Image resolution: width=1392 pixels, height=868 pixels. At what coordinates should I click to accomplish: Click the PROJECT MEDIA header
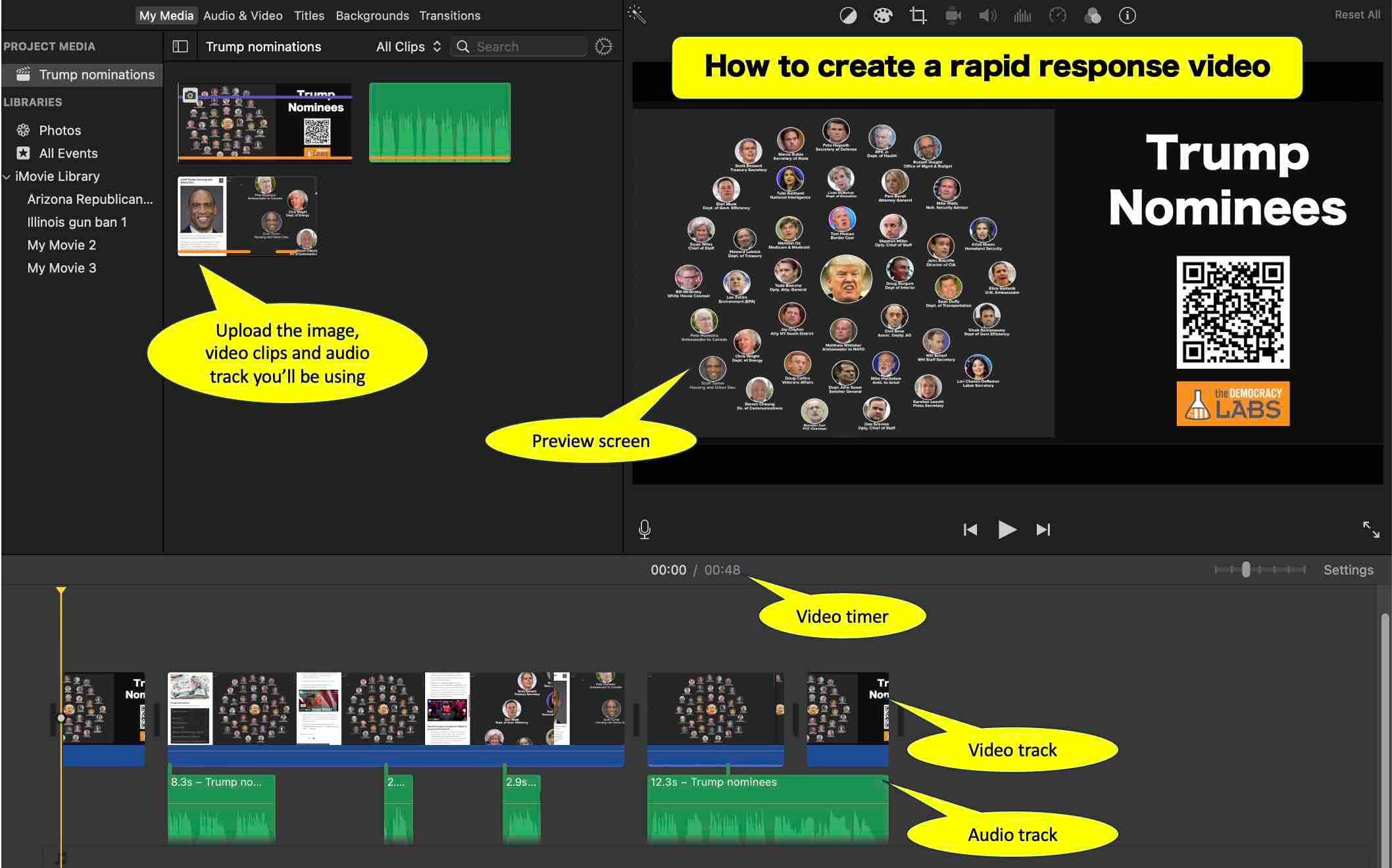point(49,47)
